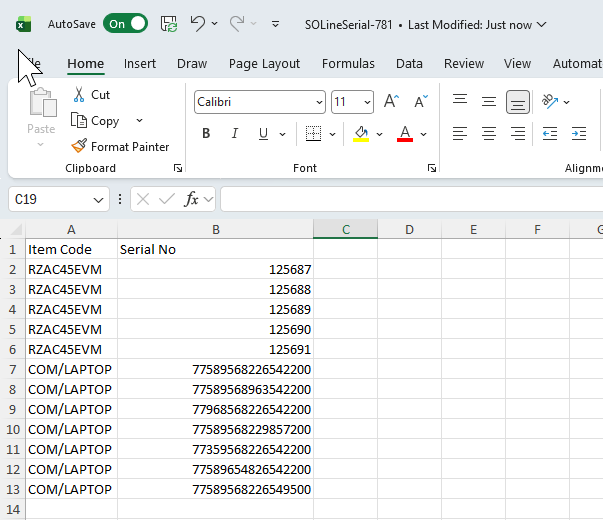
Task: Expand the Name Box dropdown arrow
Action: point(98,200)
